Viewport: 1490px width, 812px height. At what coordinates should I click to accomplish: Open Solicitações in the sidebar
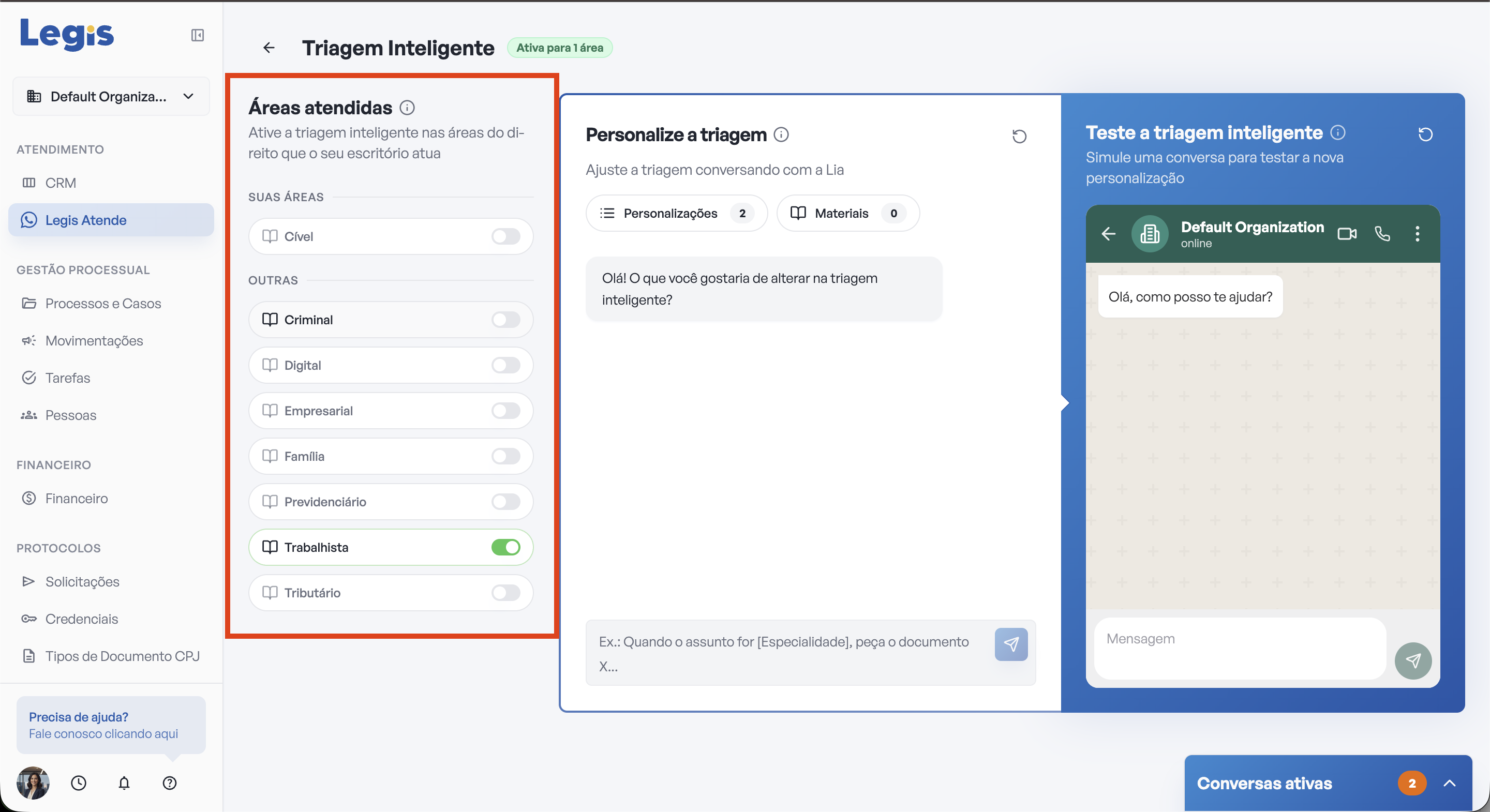click(111, 582)
